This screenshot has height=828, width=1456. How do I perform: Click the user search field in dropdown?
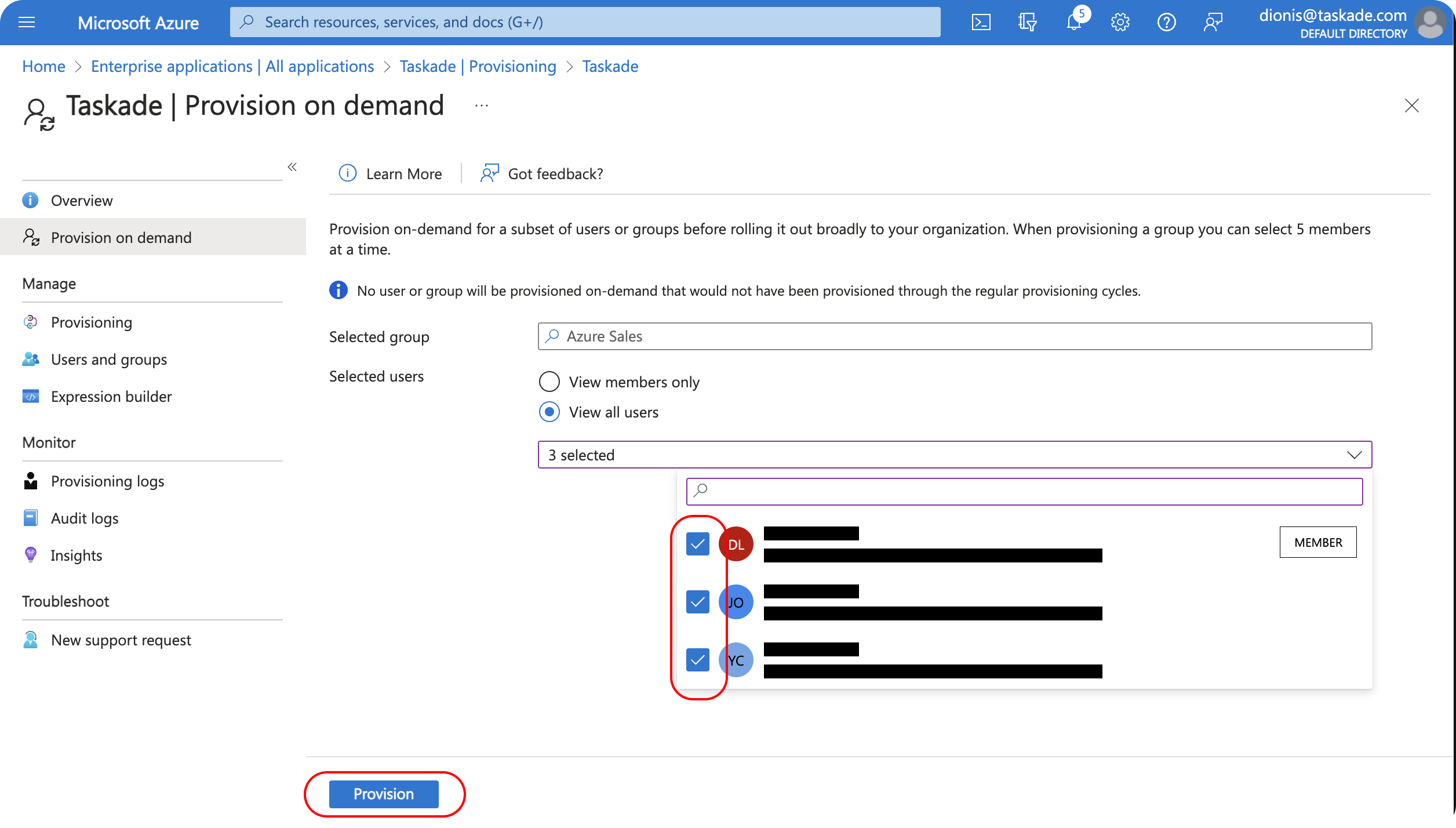pyautogui.click(x=1024, y=491)
